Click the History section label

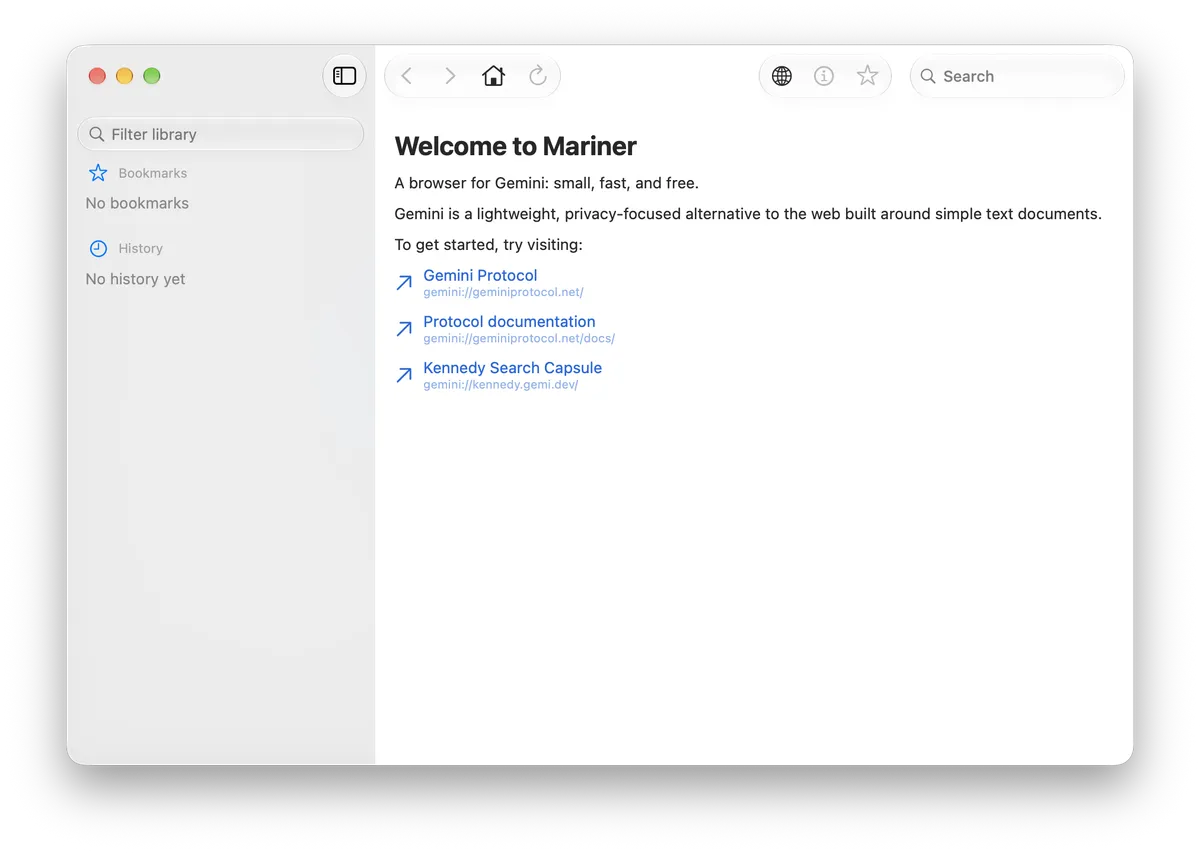pyautogui.click(x=140, y=249)
